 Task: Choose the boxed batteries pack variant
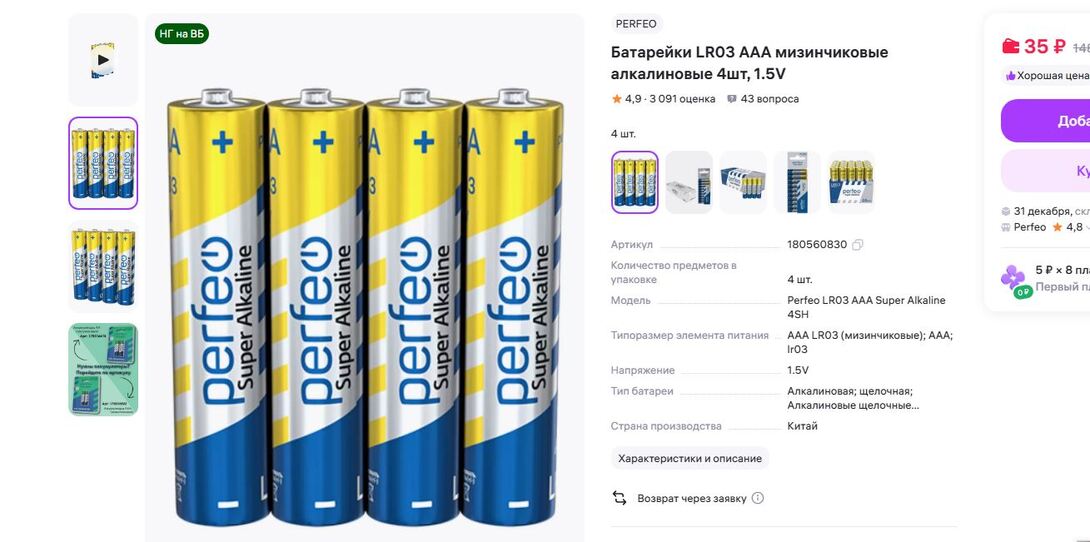(743, 182)
